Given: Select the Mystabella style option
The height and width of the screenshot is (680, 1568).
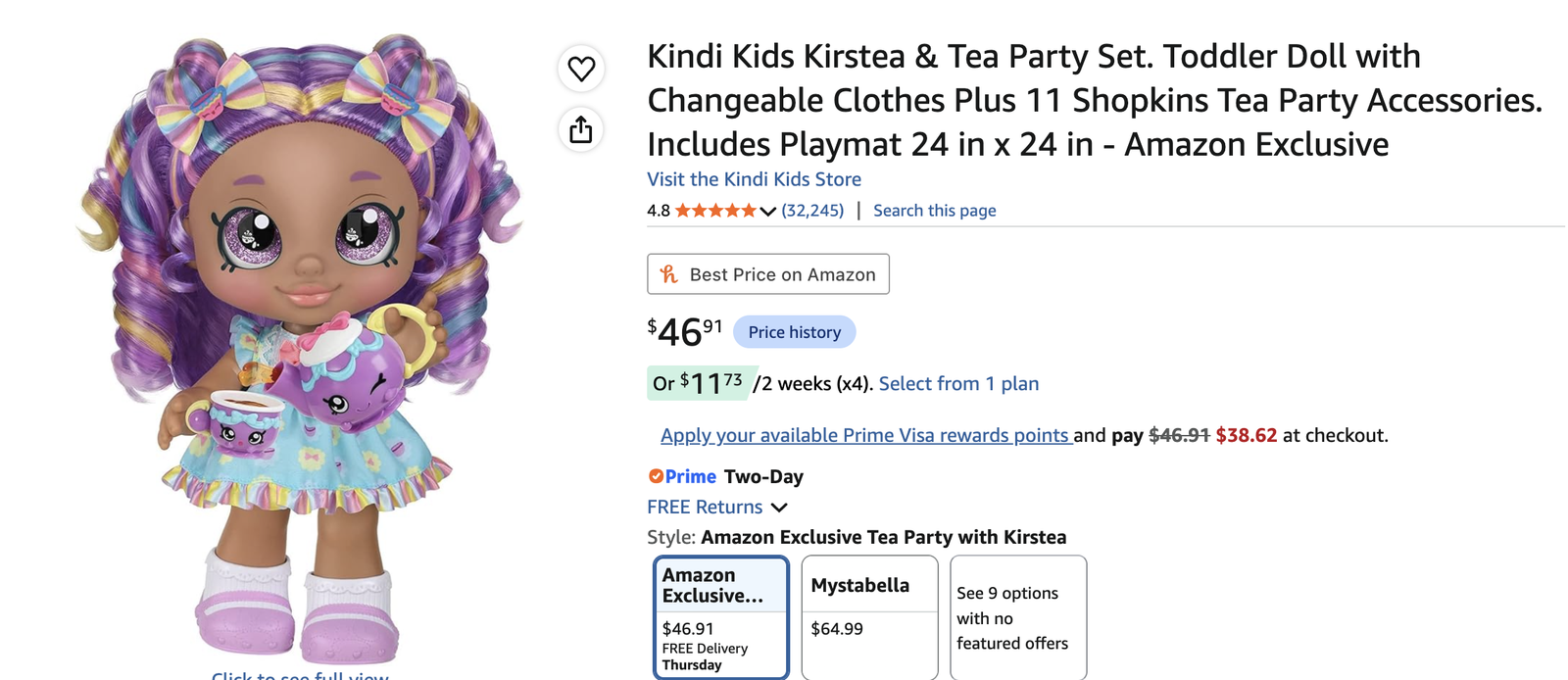Looking at the screenshot, I should (869, 617).
